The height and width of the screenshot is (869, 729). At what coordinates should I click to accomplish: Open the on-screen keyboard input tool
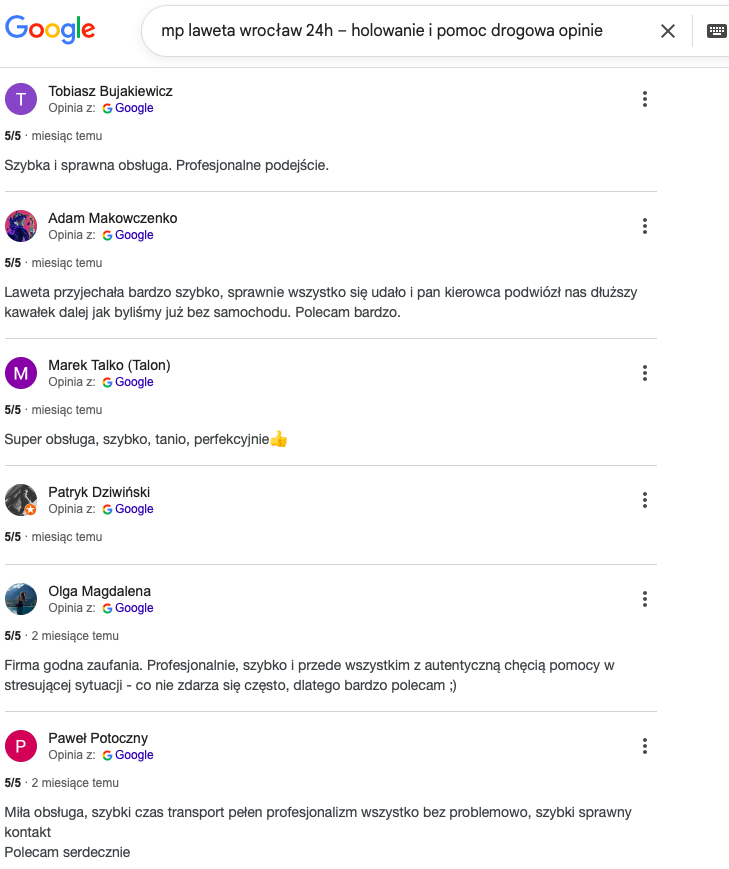click(716, 31)
